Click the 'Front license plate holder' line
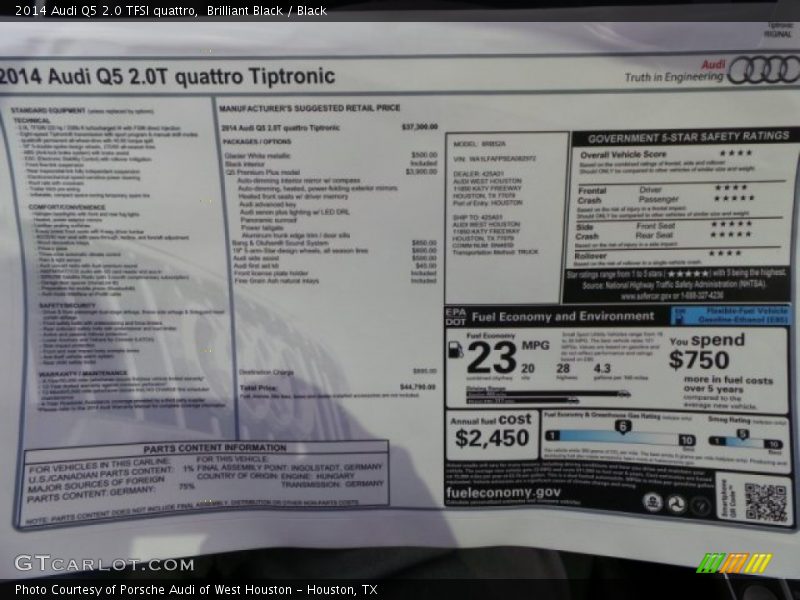 click(271, 273)
